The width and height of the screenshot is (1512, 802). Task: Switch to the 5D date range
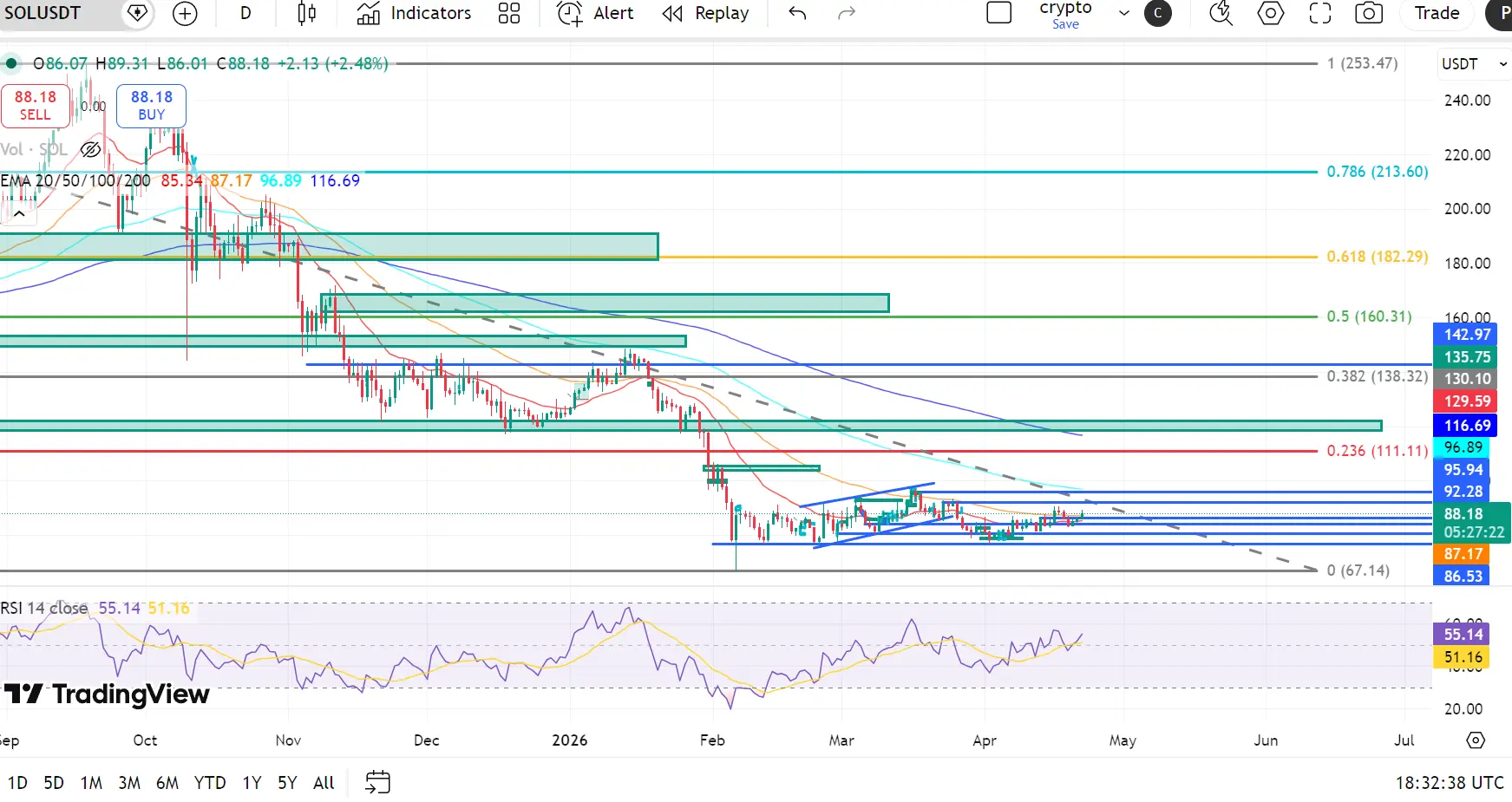coord(54,783)
